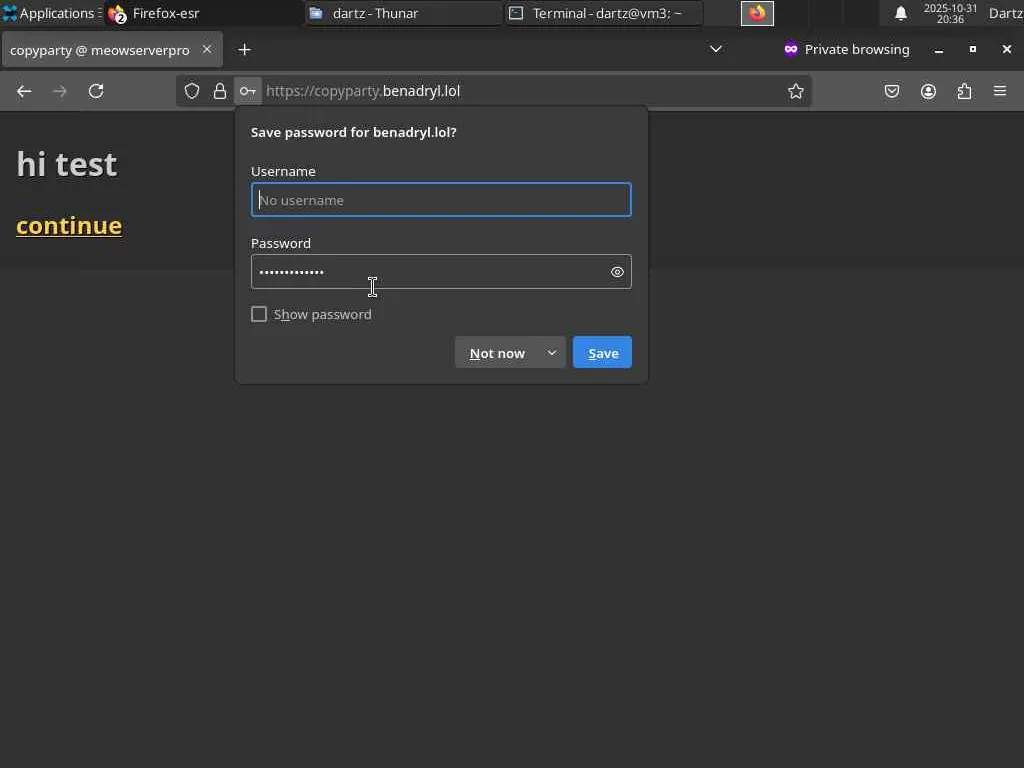Reload the current page
The width and height of the screenshot is (1024, 768).
point(96,91)
